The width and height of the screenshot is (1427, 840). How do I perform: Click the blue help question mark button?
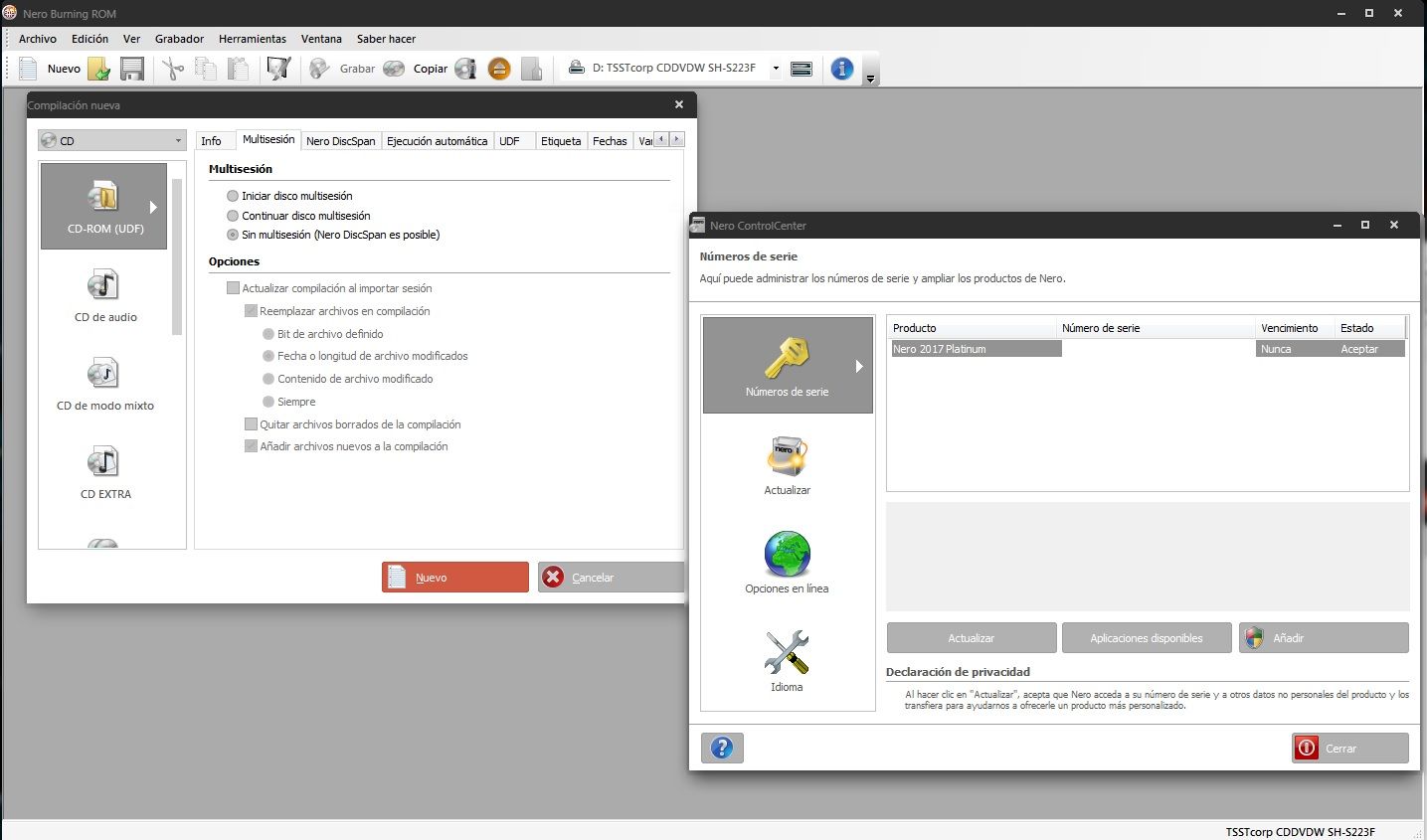(x=722, y=748)
